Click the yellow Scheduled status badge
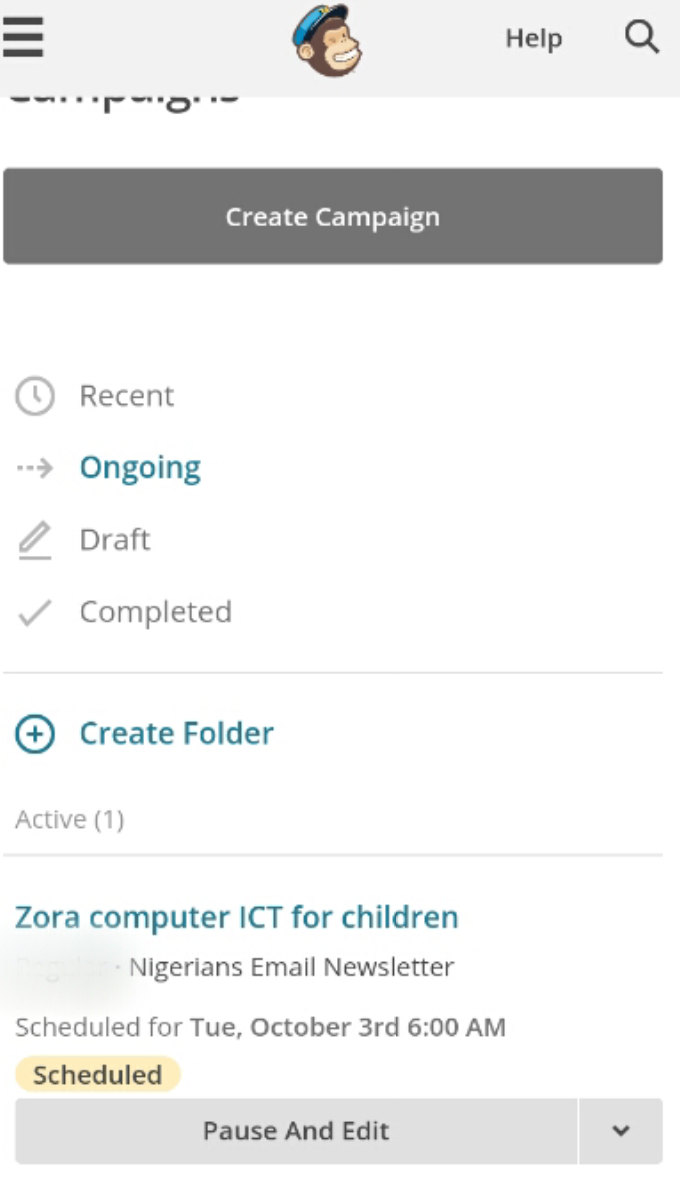Screen dimensions: 680x1202 97,1075
